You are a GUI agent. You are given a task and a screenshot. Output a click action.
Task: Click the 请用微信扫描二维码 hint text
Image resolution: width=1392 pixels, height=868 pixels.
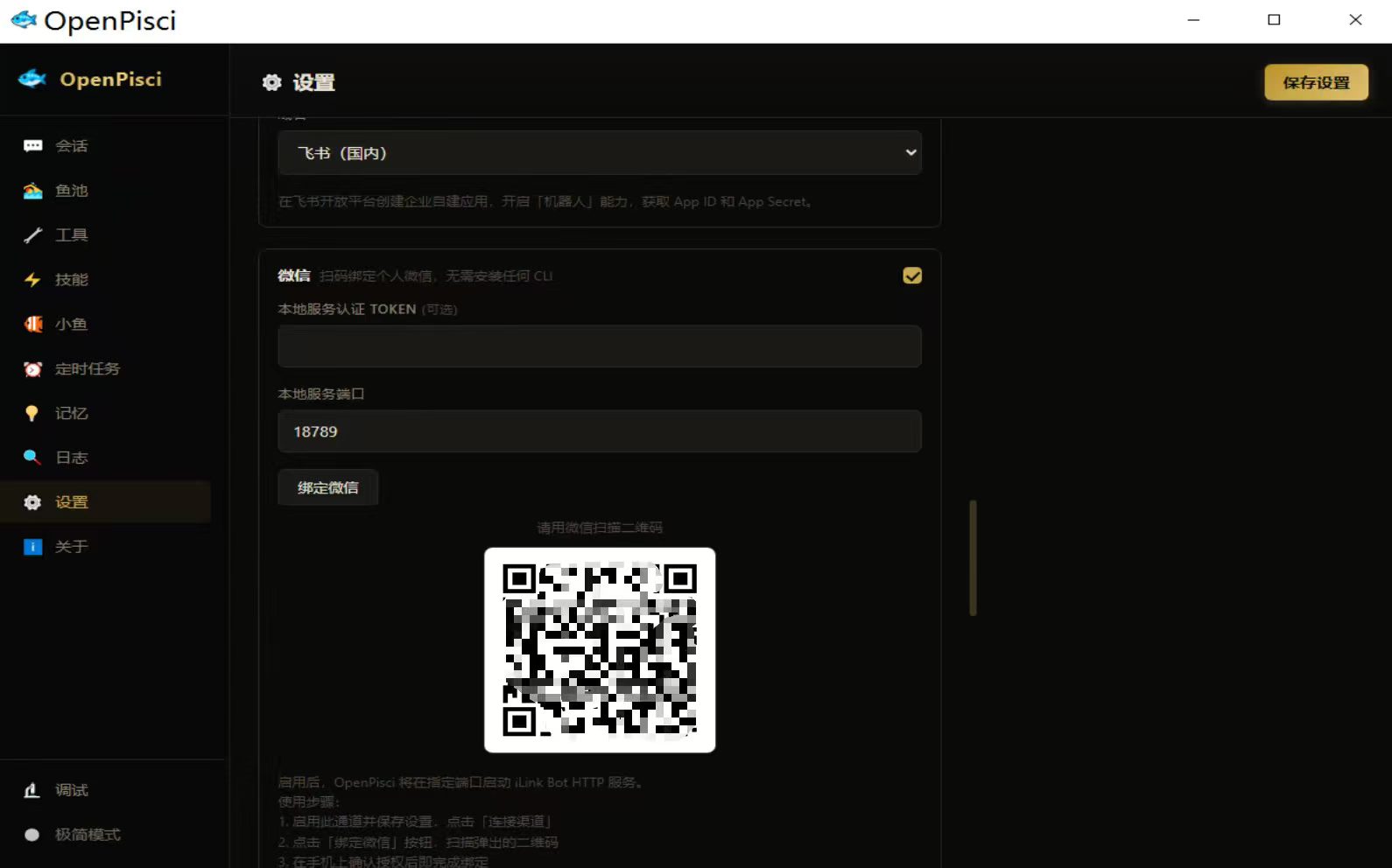click(x=600, y=528)
